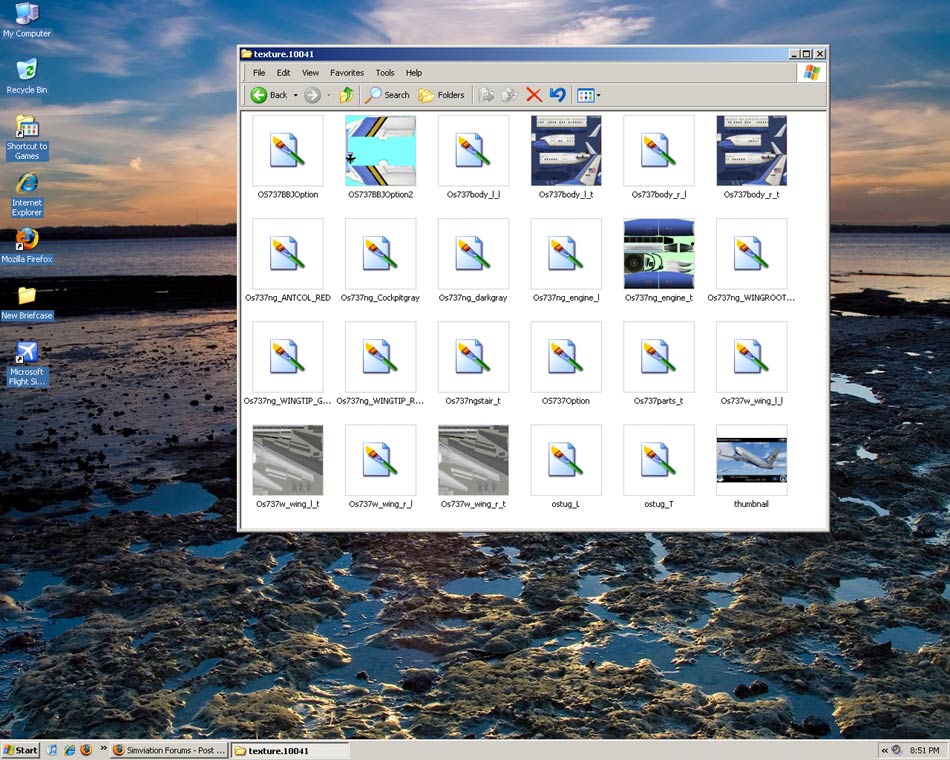This screenshot has height=760, width=950.
Task: Switch to Simviation Forums taskbar window
Action: (168, 750)
